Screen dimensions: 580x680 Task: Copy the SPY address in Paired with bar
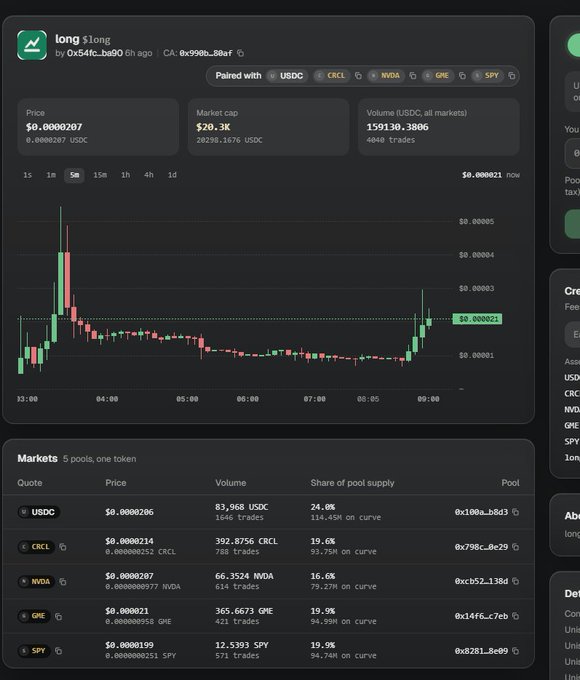pyautogui.click(x=512, y=75)
